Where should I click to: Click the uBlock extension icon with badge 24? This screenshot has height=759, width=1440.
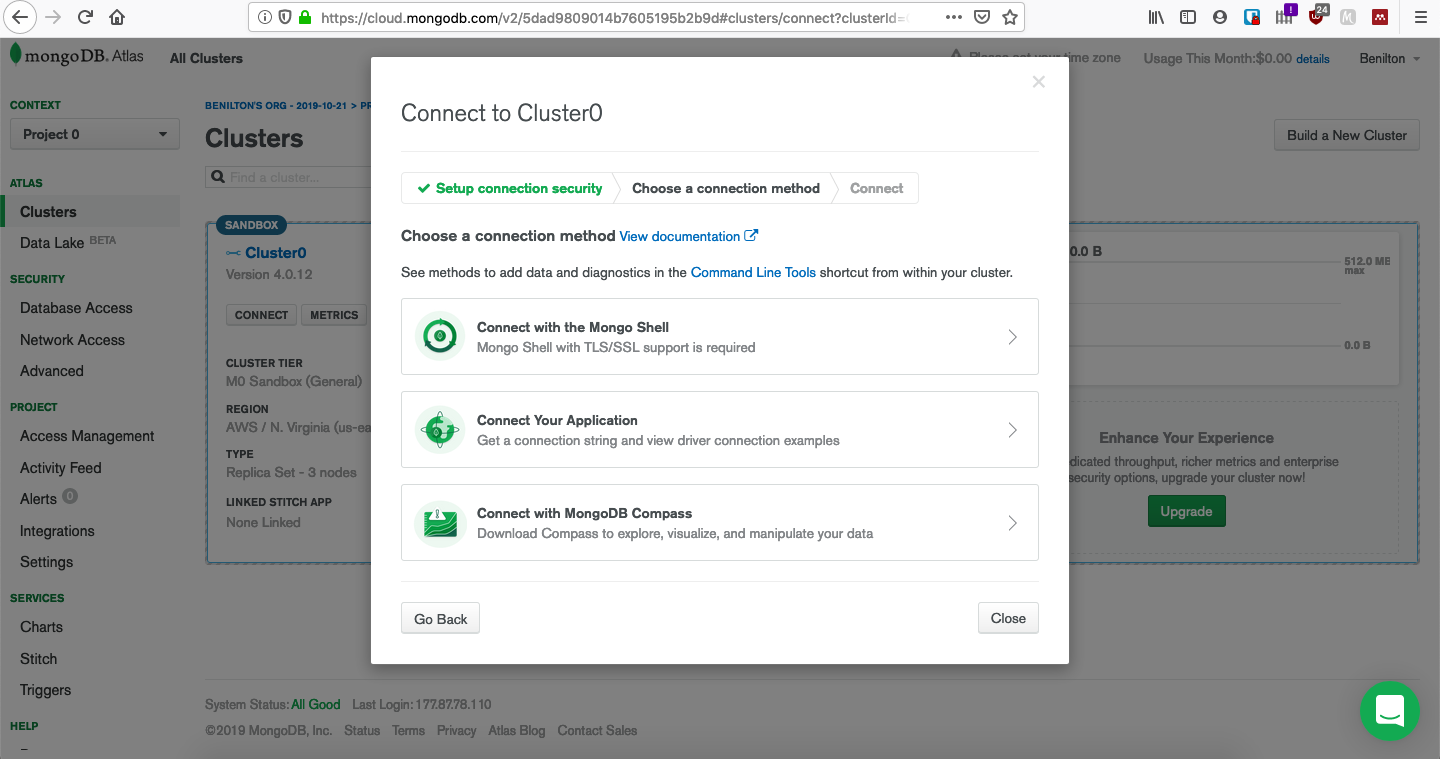coord(1317,16)
